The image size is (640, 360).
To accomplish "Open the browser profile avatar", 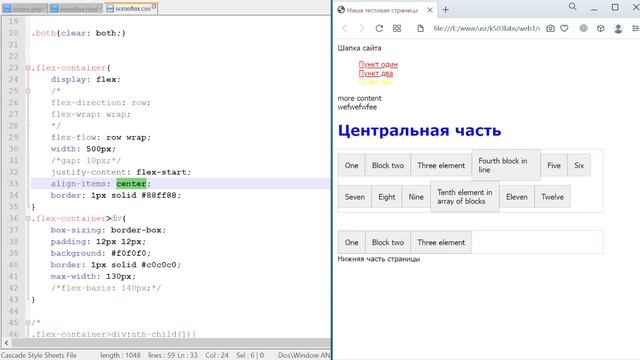I will tap(618, 28).
